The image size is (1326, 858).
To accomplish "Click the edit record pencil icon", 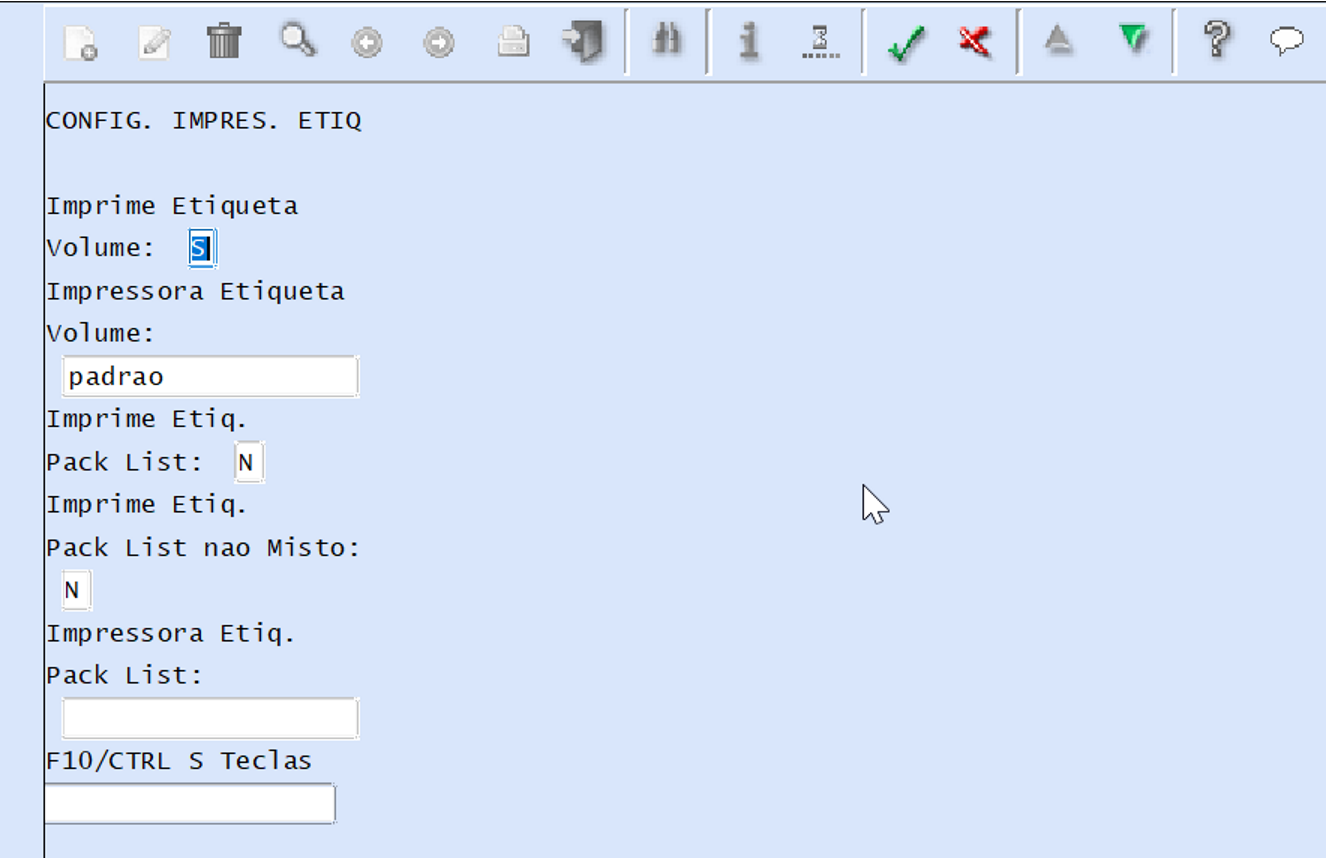I will [153, 43].
